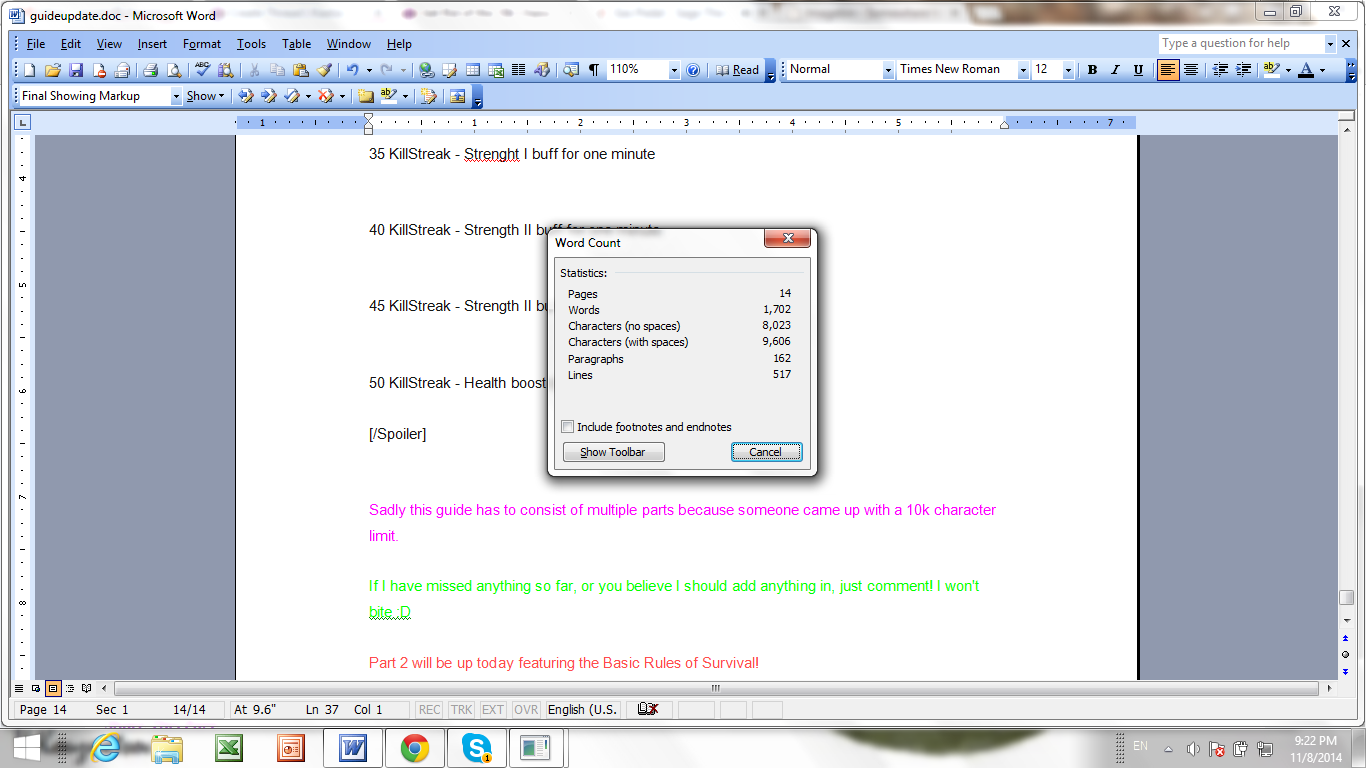Viewport: 1366px width, 768px height.
Task: Switch to Print Layout view
Action: (x=53, y=688)
